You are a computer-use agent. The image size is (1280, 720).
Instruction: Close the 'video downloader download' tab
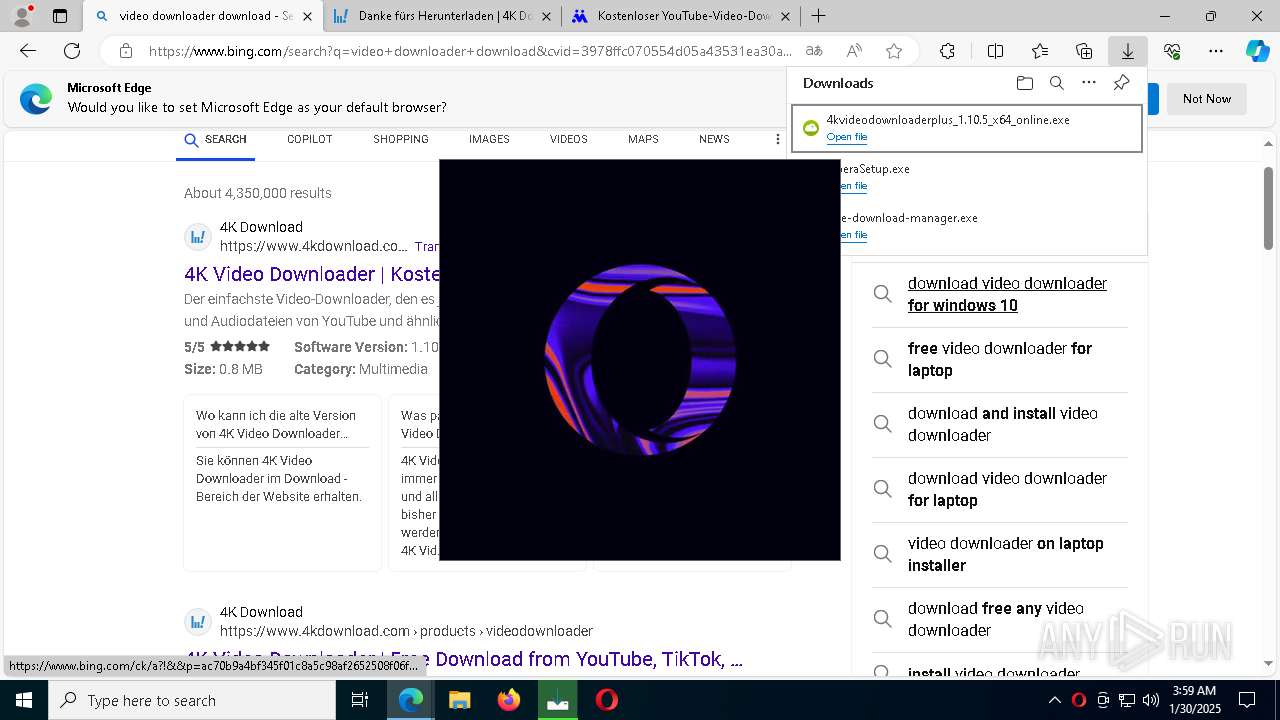tap(307, 16)
